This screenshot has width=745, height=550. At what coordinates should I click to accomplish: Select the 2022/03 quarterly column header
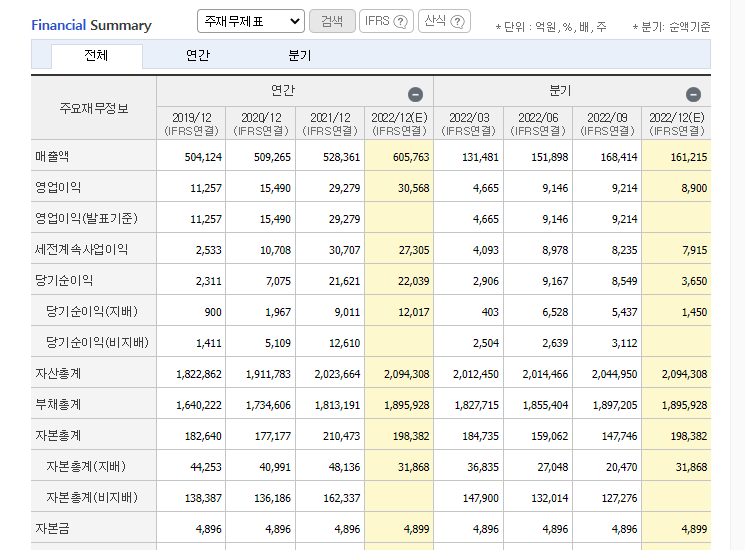(468, 123)
